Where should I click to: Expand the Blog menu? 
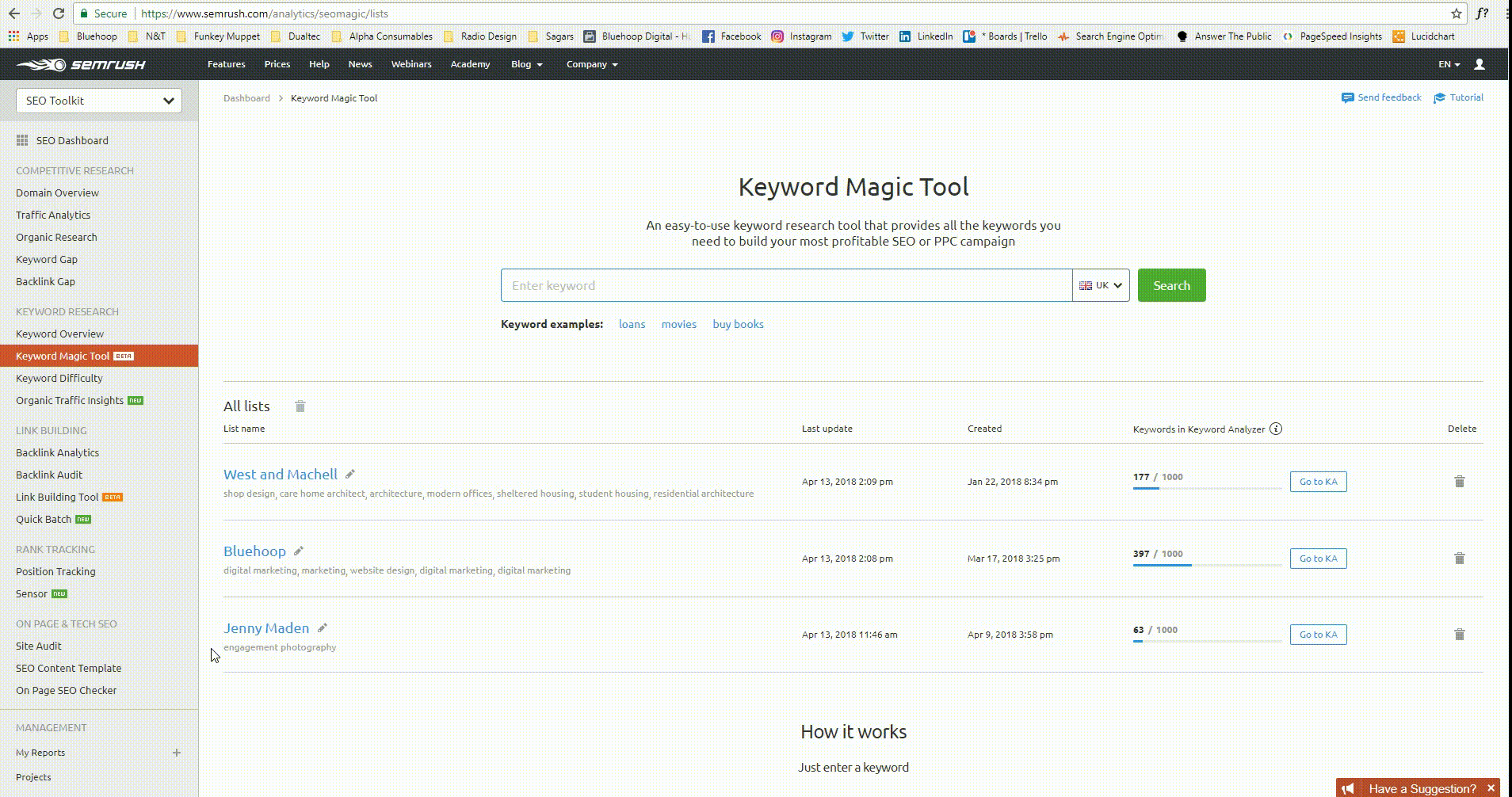click(x=527, y=64)
